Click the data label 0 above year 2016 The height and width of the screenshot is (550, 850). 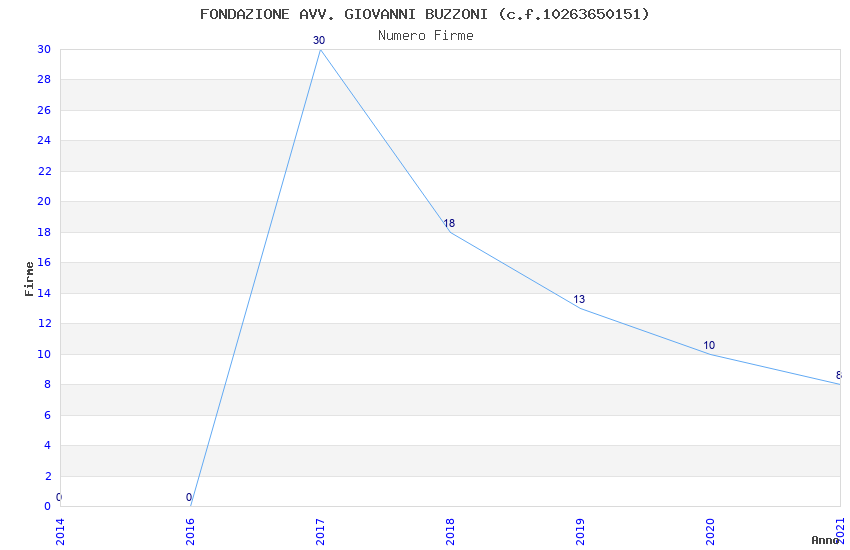[189, 497]
